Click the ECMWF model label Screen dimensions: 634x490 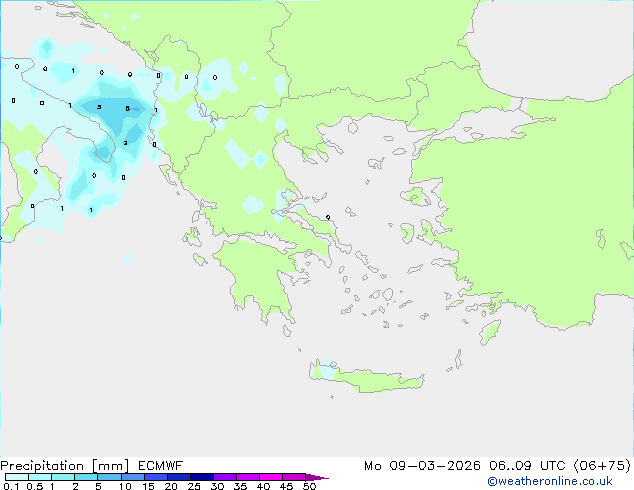[x=161, y=466]
